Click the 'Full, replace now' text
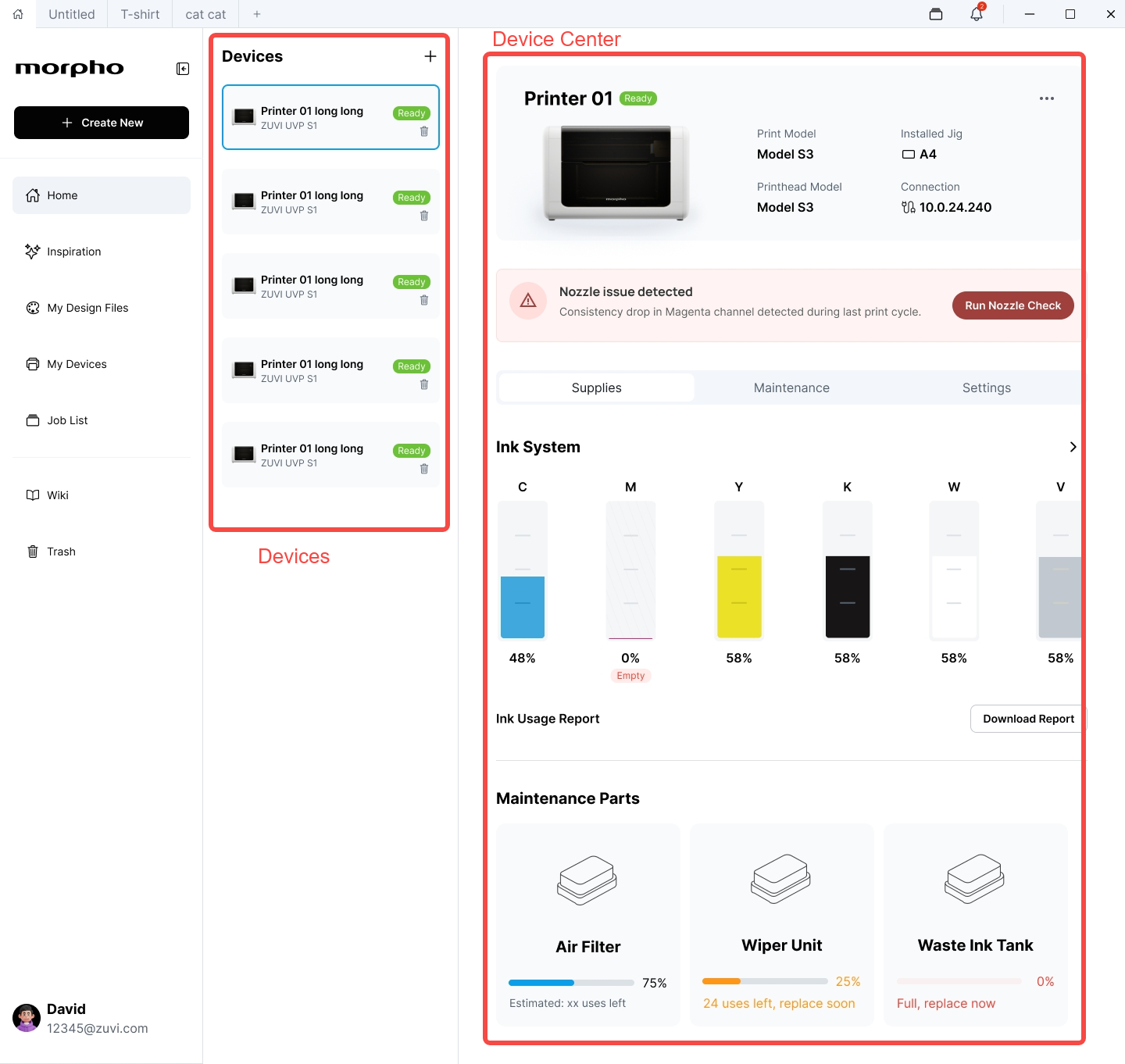Viewport: 1125px width, 1064px height. (946, 1003)
